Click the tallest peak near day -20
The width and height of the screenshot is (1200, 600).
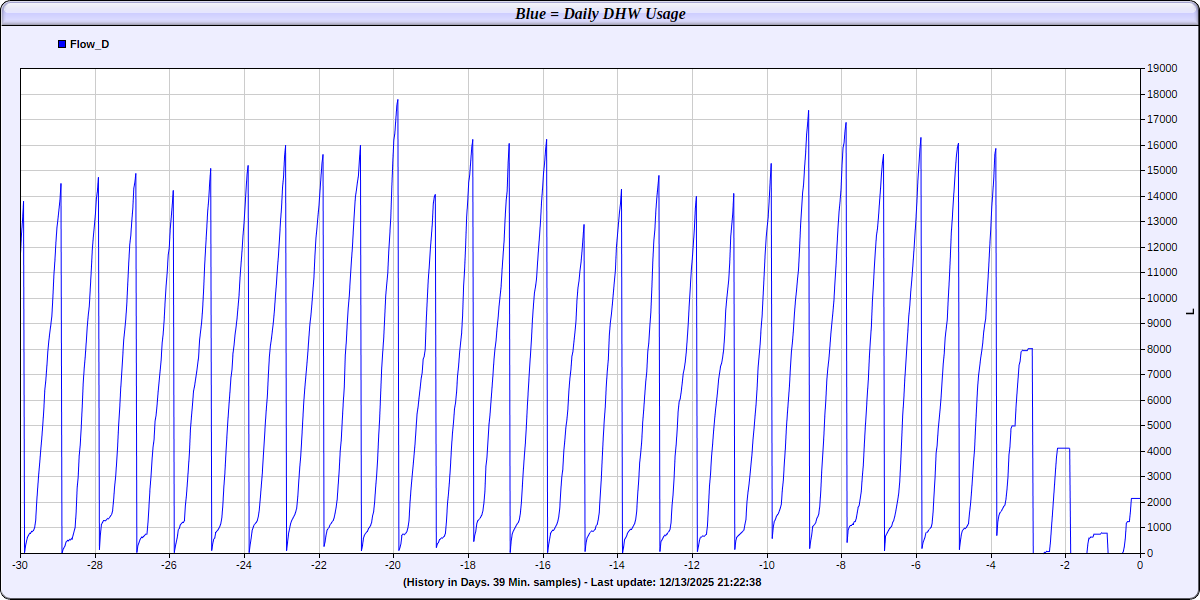397,100
